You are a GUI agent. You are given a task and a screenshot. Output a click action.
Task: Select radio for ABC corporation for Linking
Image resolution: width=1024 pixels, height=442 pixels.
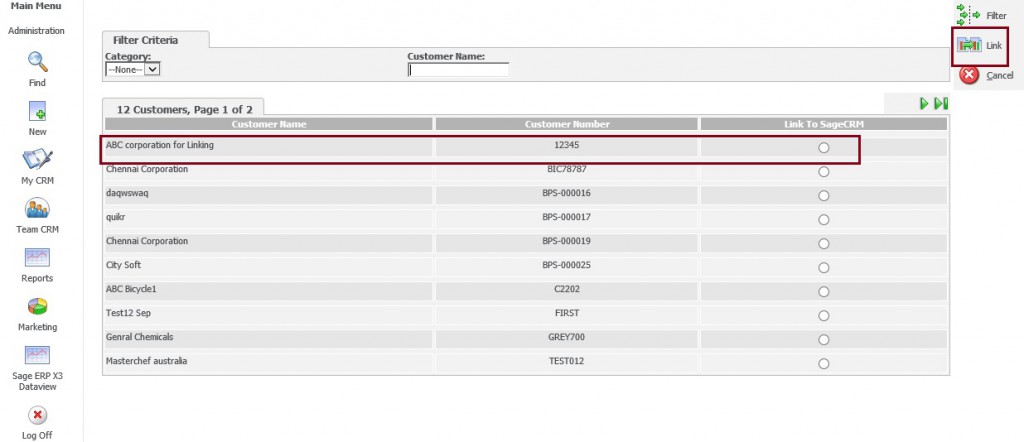coord(824,148)
